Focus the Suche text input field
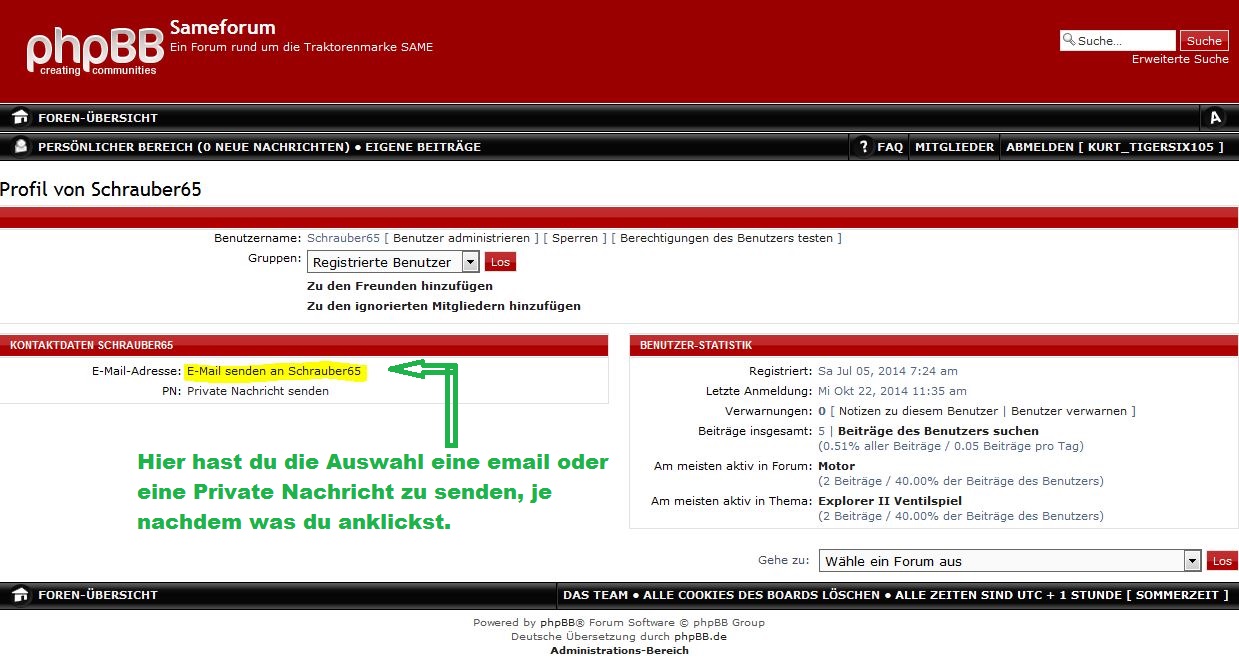The width and height of the screenshot is (1239, 665). pos(1124,41)
